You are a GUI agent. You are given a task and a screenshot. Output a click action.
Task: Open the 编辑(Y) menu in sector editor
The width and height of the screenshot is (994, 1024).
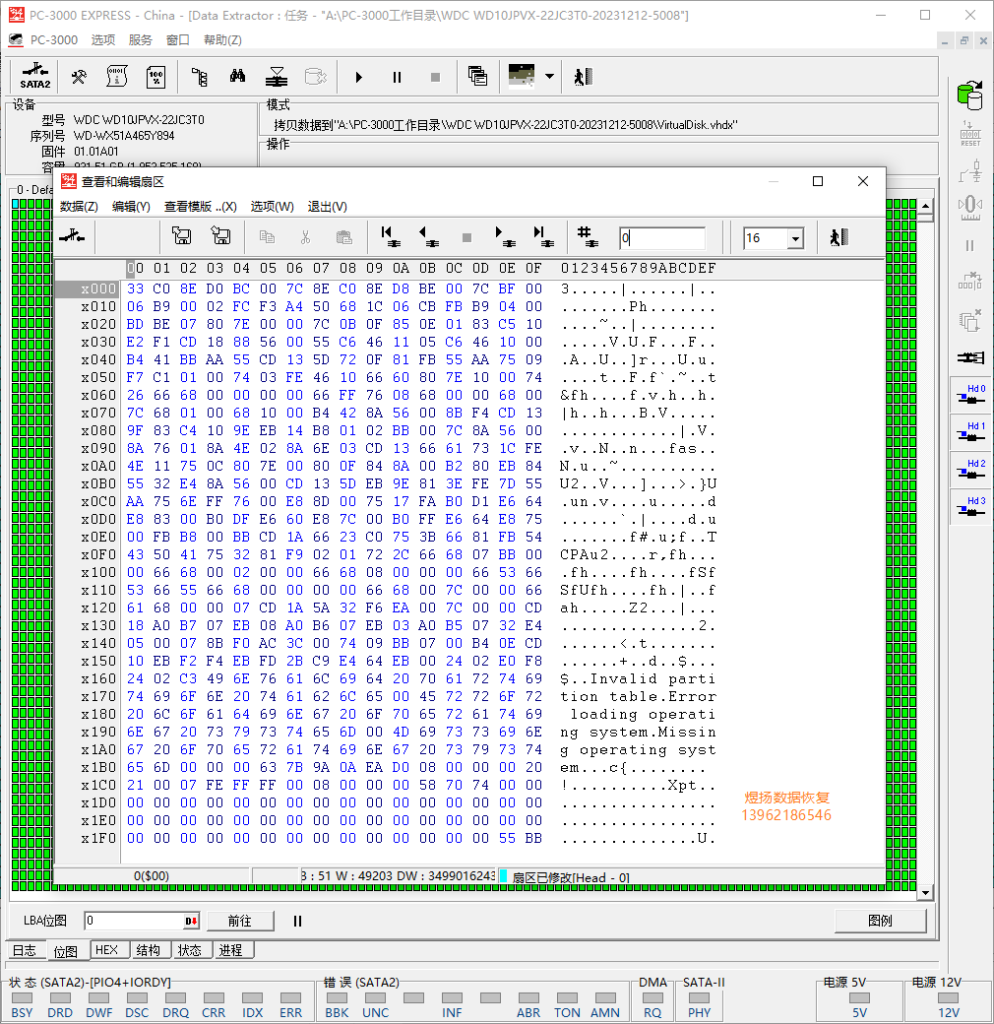pyautogui.click(x=131, y=206)
